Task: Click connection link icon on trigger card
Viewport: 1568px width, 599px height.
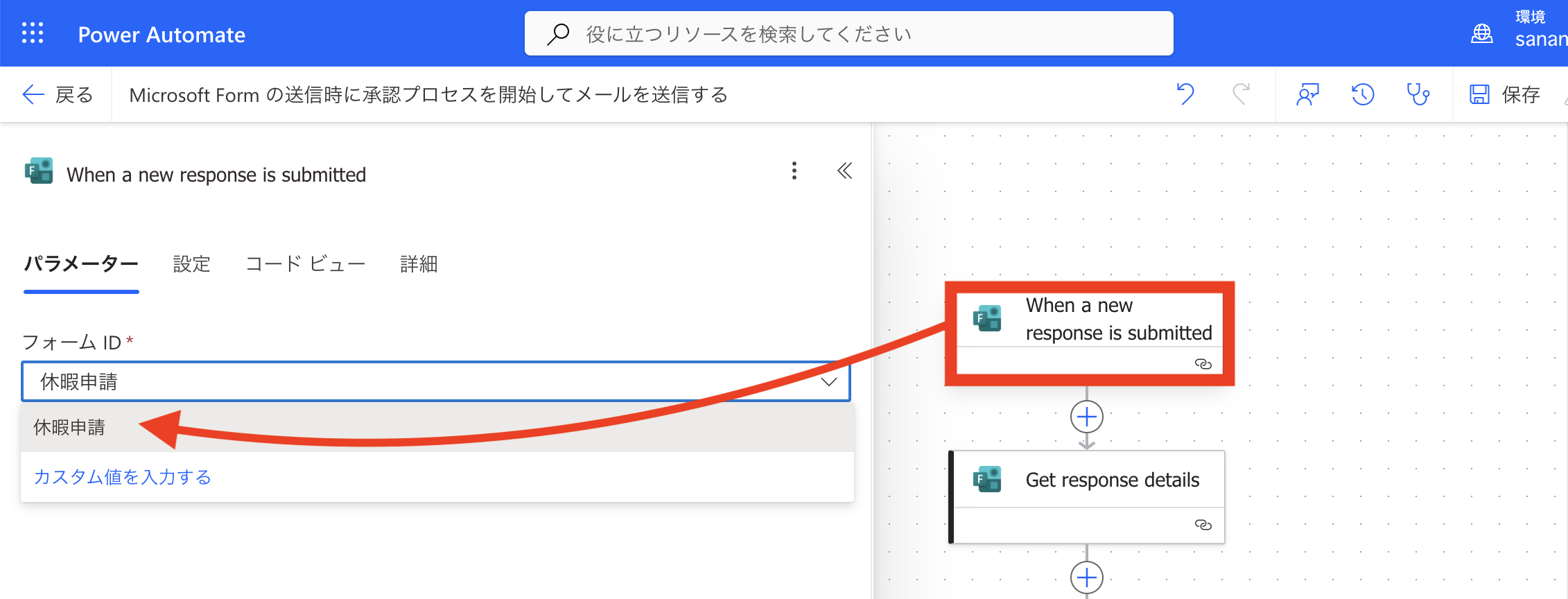Action: (x=1203, y=364)
